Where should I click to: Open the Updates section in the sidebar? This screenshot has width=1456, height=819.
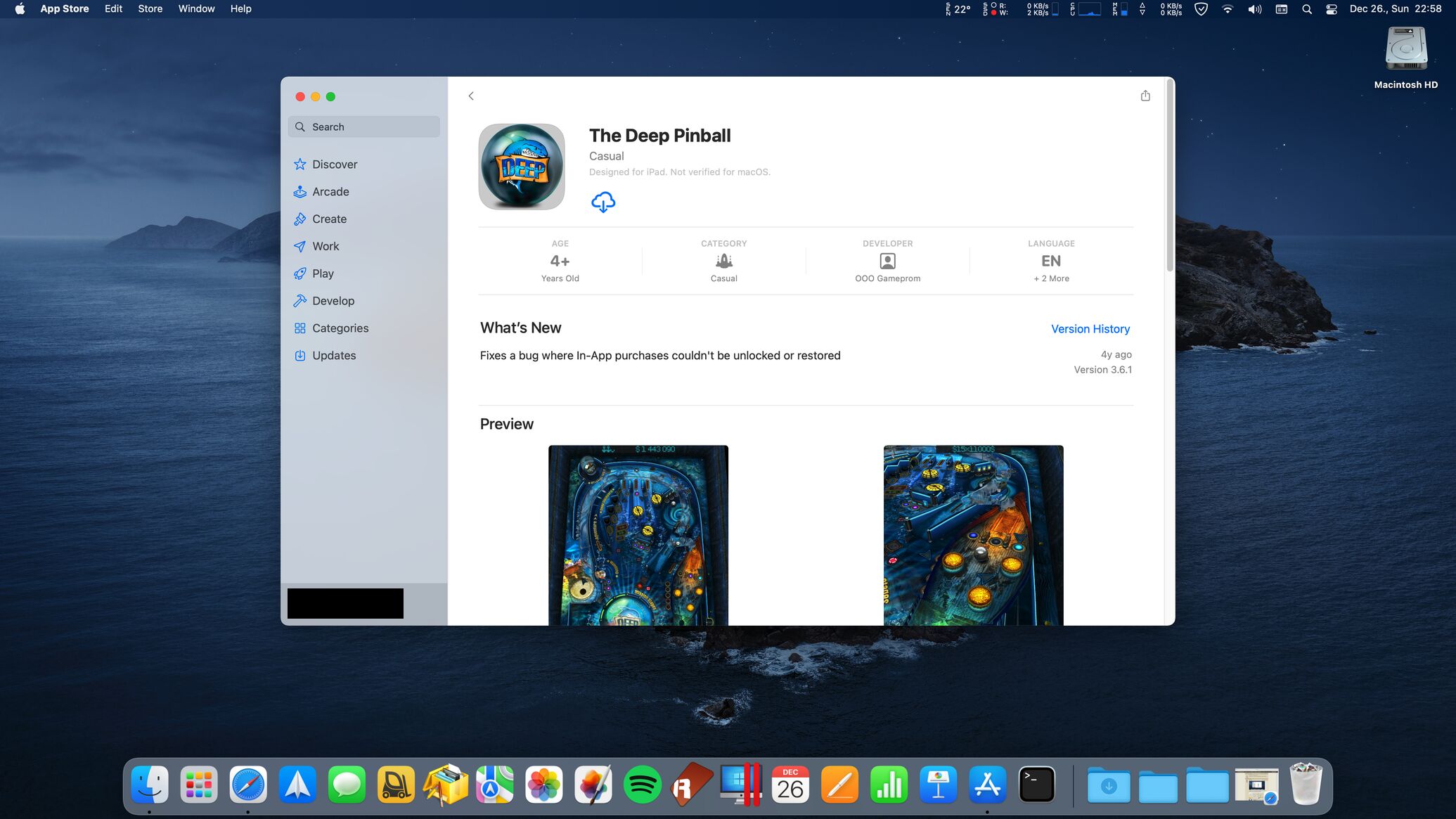point(333,355)
